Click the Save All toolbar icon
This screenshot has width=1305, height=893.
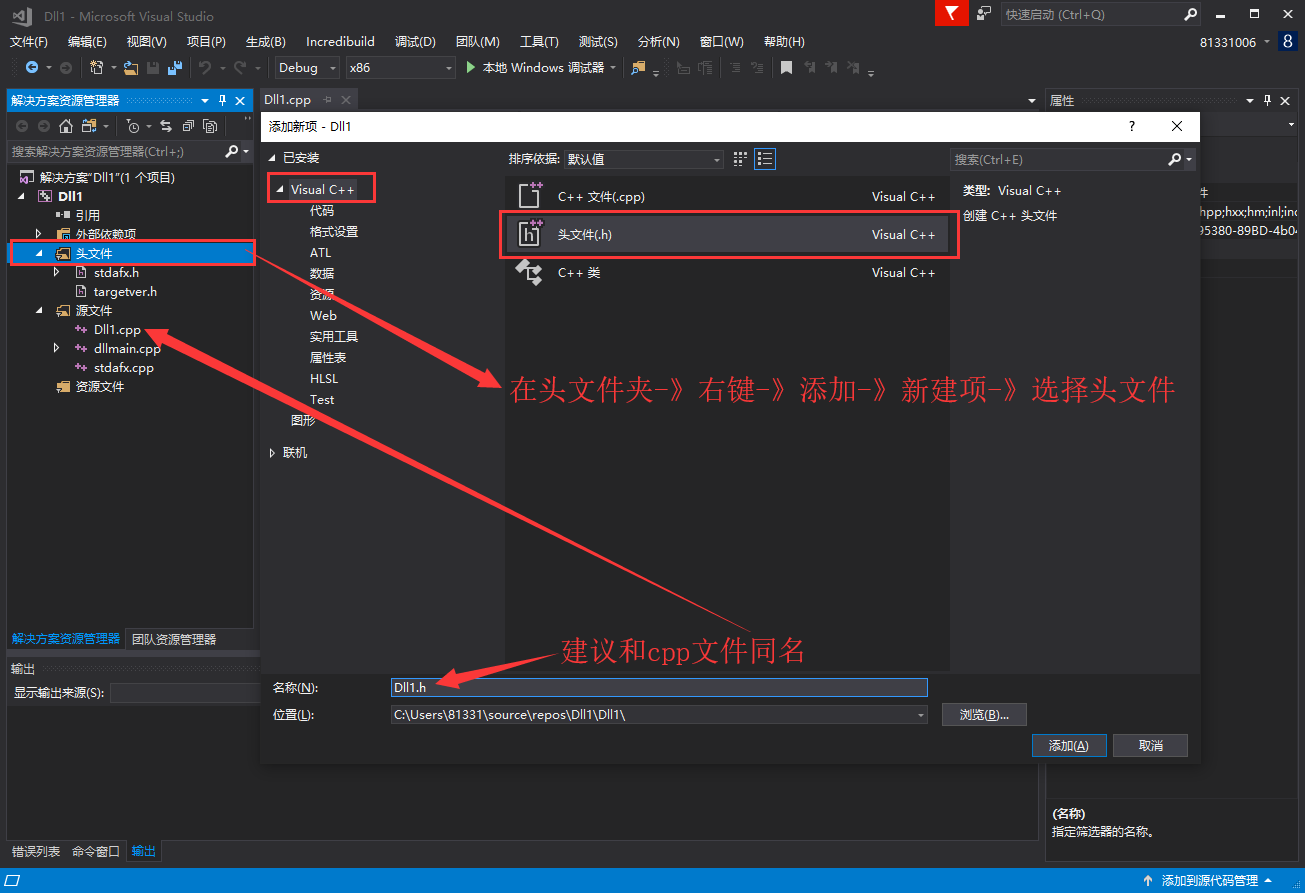click(175, 68)
